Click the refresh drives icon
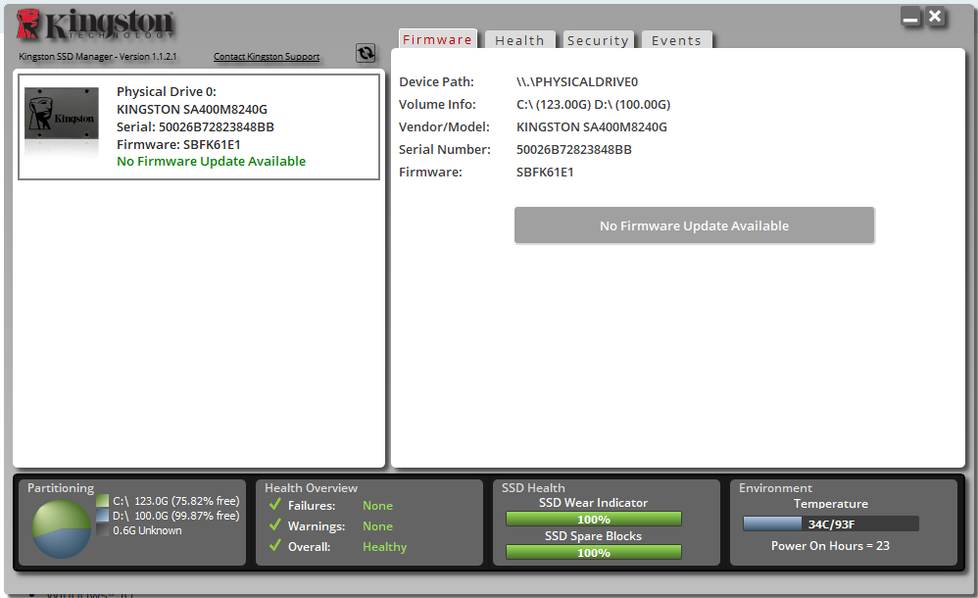978x598 pixels. coord(365,54)
